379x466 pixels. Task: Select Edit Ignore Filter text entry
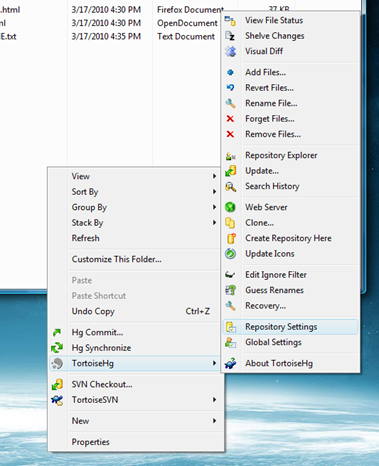click(x=276, y=275)
